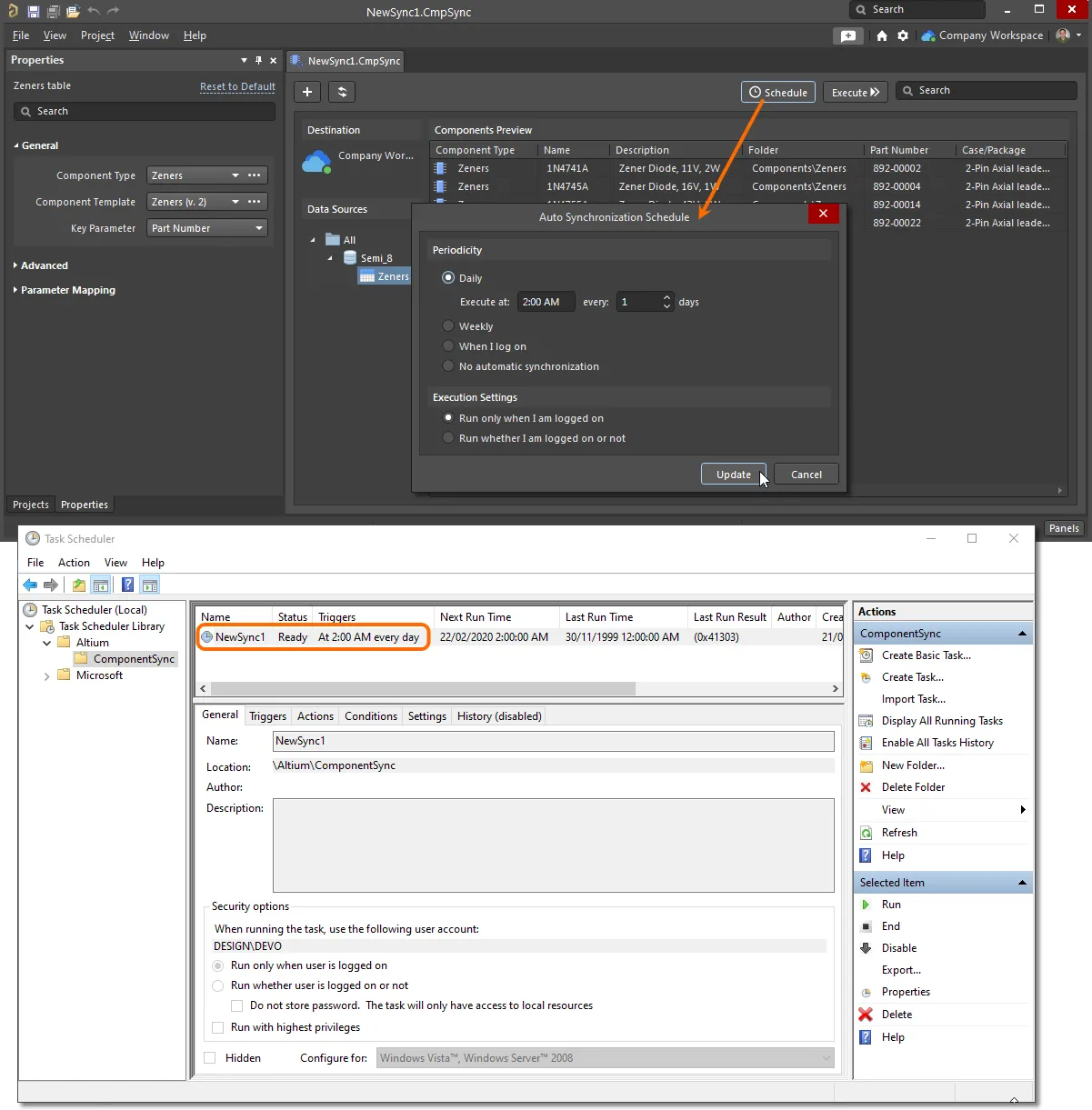The image size is (1092, 1110).
Task: Click the Save icon in the Altium title bar
Action: pos(33,11)
